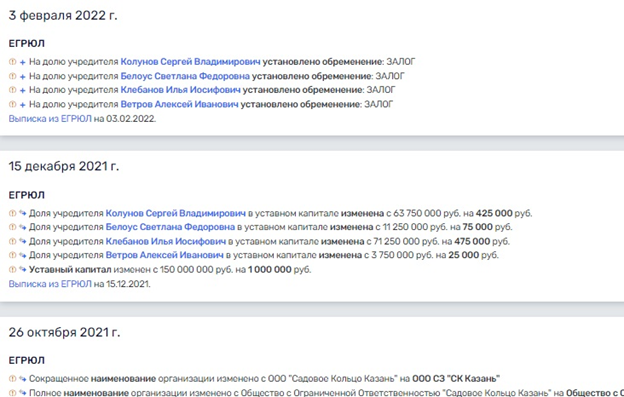Click change arrow icon in Клебанов share row
Image resolution: width=624 pixels, height=397 pixels.
pyautogui.click(x=23, y=241)
